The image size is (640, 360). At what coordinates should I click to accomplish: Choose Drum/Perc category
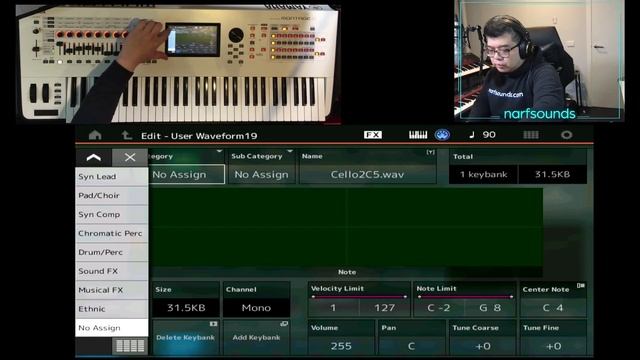[111, 252]
